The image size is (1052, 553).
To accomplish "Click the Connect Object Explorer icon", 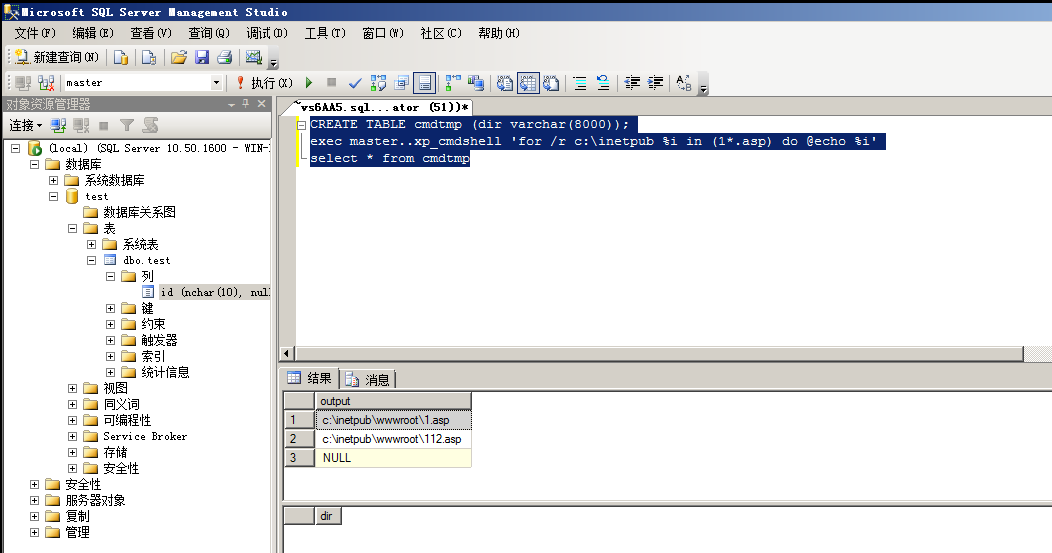I will pos(58,125).
